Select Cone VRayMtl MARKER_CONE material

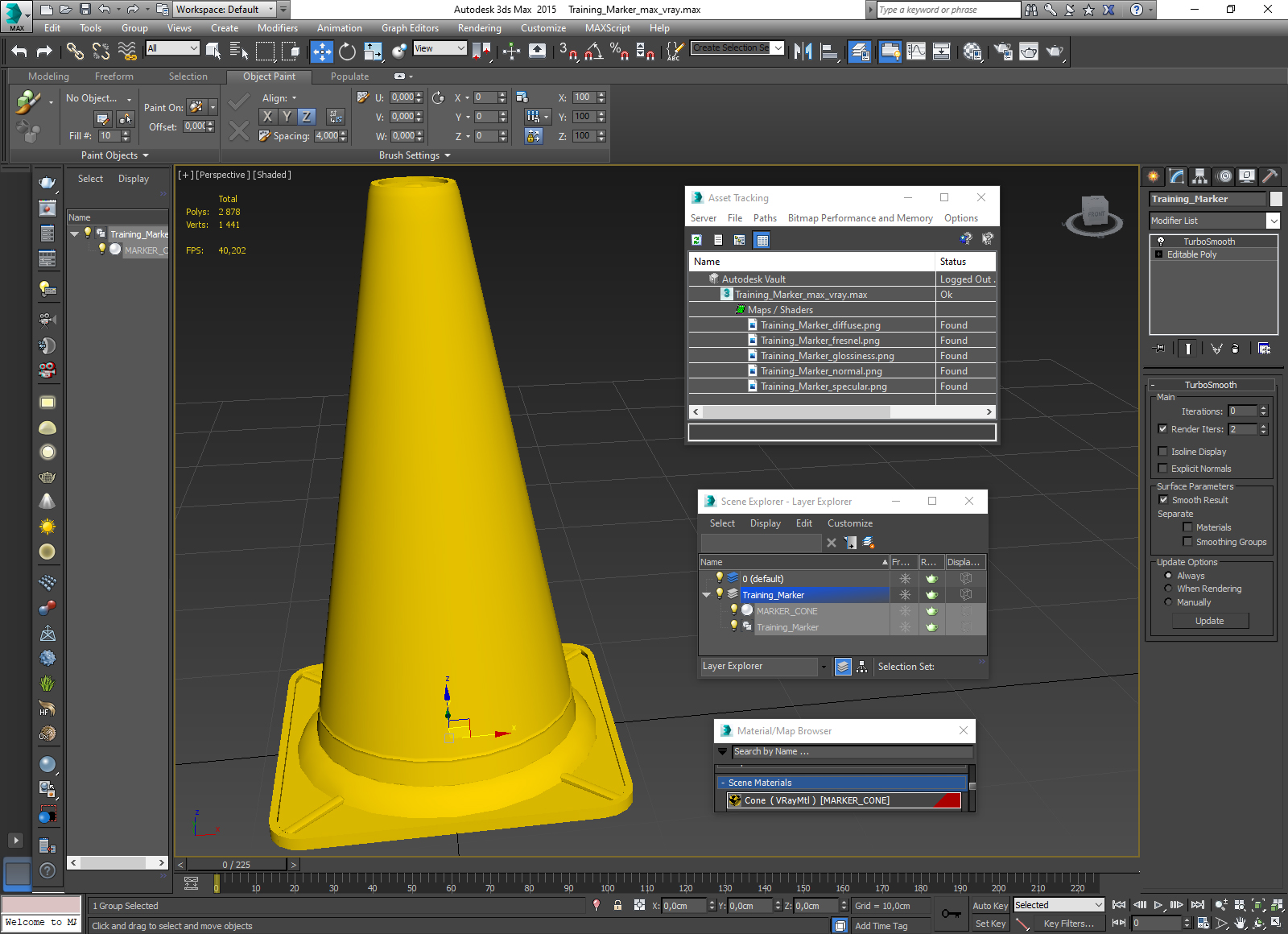click(x=843, y=800)
